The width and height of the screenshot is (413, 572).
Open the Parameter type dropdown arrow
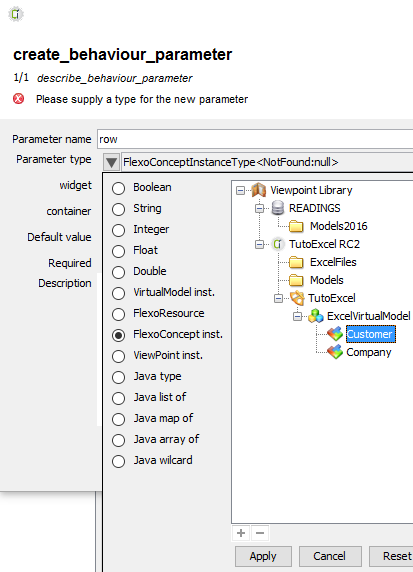(111, 162)
